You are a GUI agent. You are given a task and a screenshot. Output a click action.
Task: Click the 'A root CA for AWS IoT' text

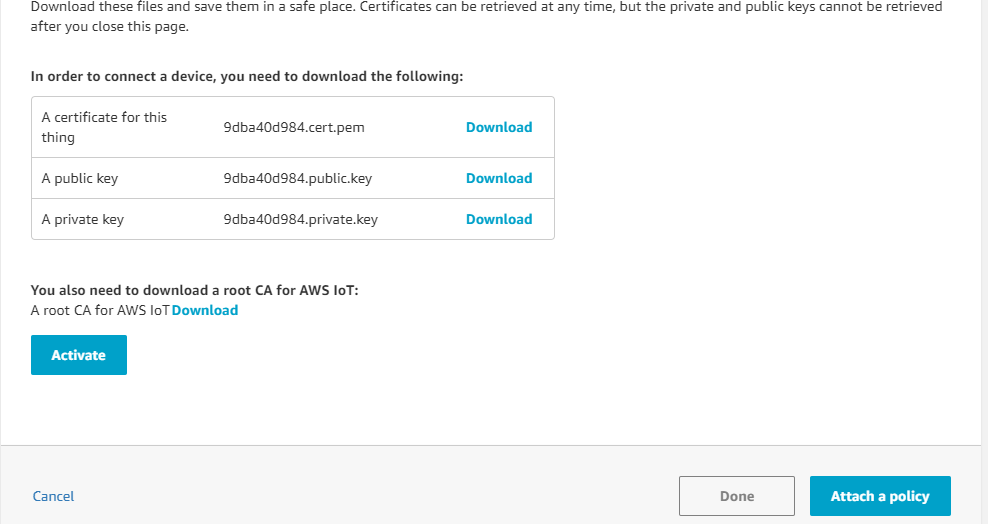100,310
